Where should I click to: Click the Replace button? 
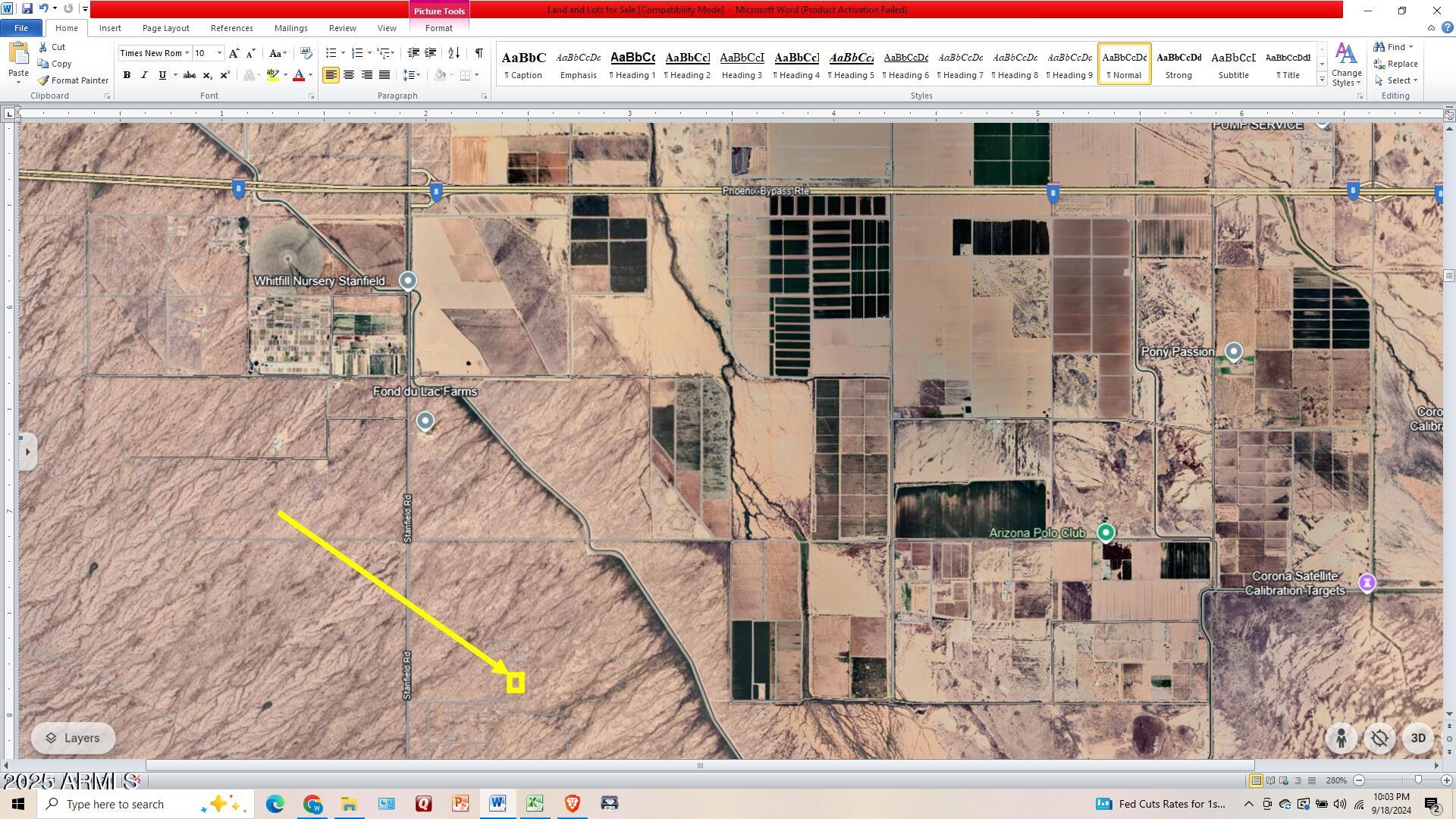1397,64
